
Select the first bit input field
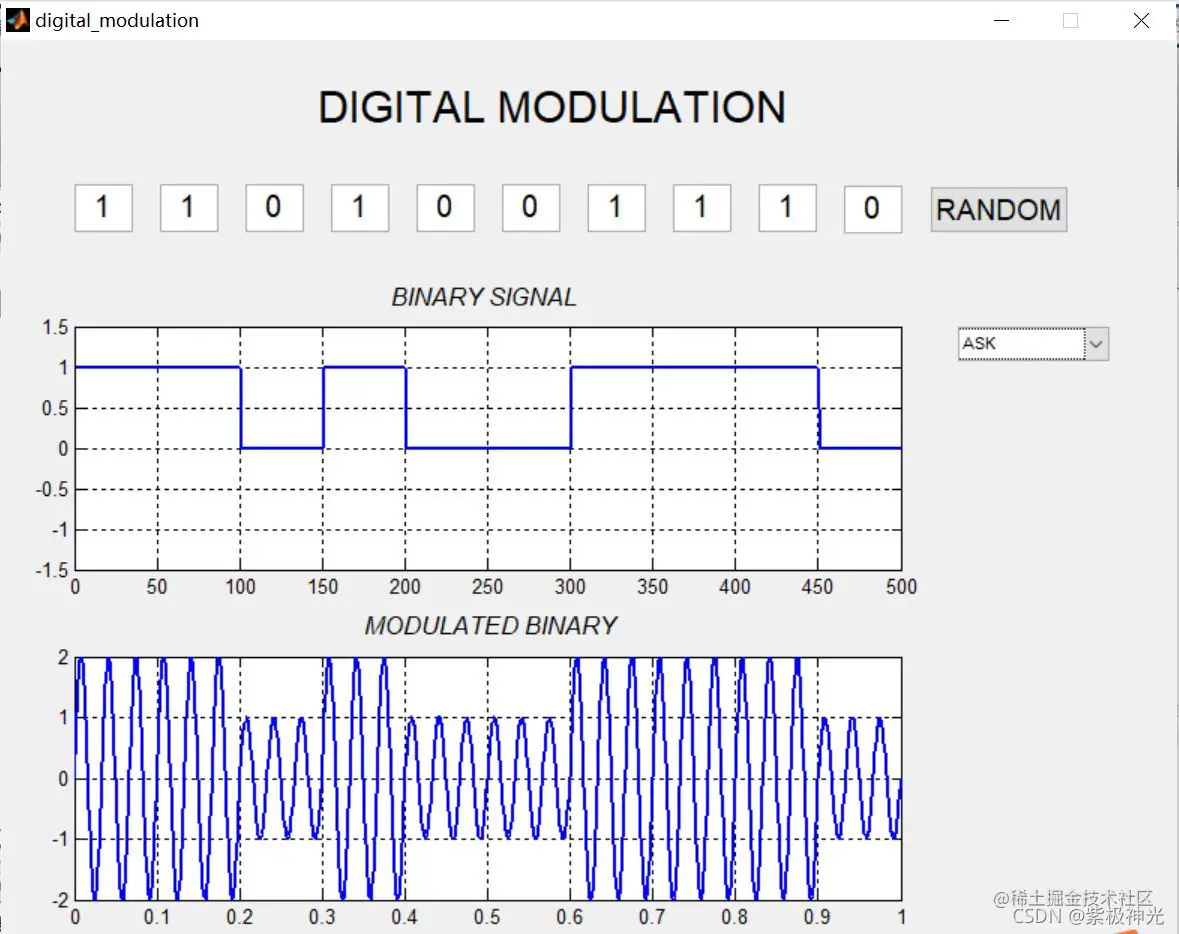tap(104, 208)
